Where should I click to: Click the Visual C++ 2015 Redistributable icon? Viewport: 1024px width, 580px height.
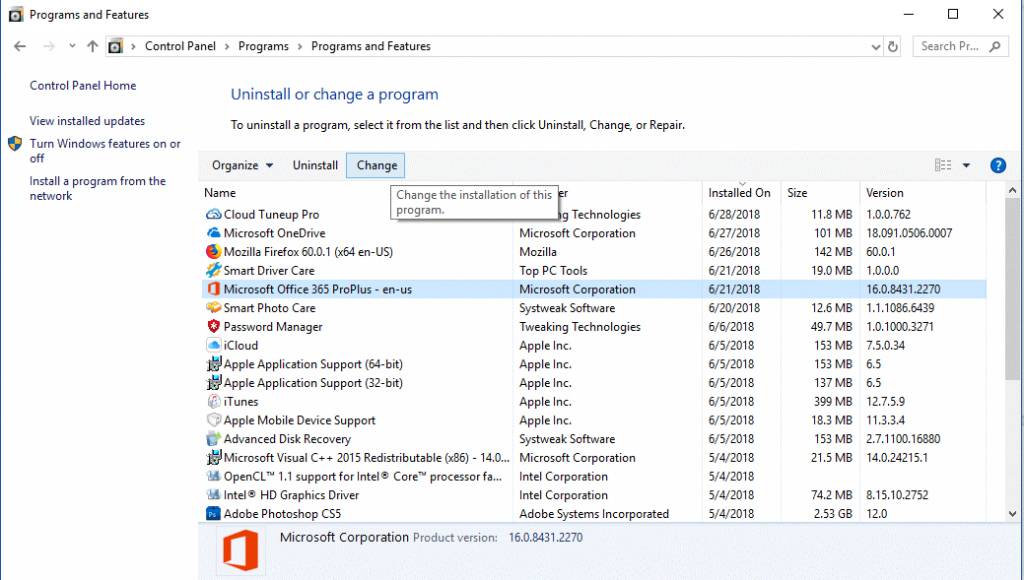(214, 457)
